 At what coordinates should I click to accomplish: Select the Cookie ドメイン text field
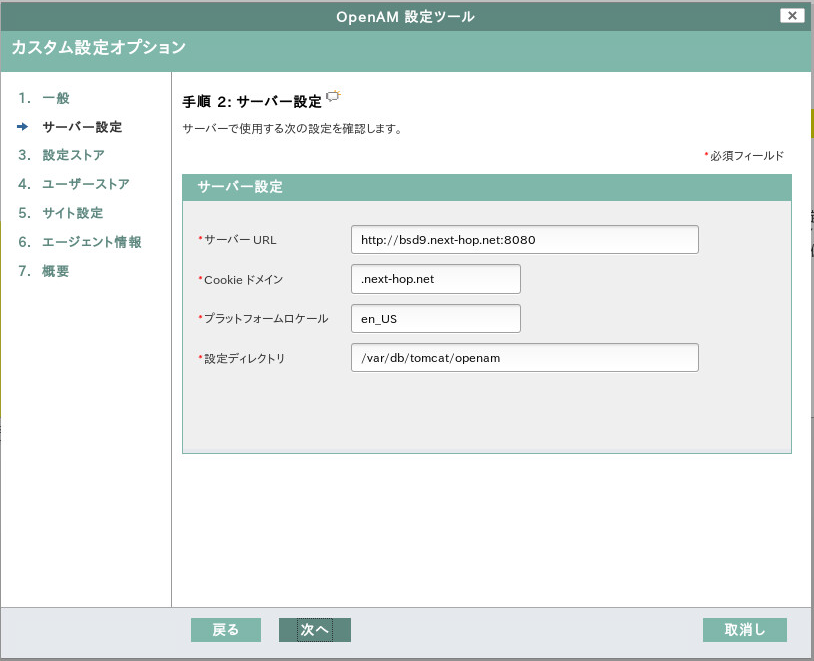(435, 278)
